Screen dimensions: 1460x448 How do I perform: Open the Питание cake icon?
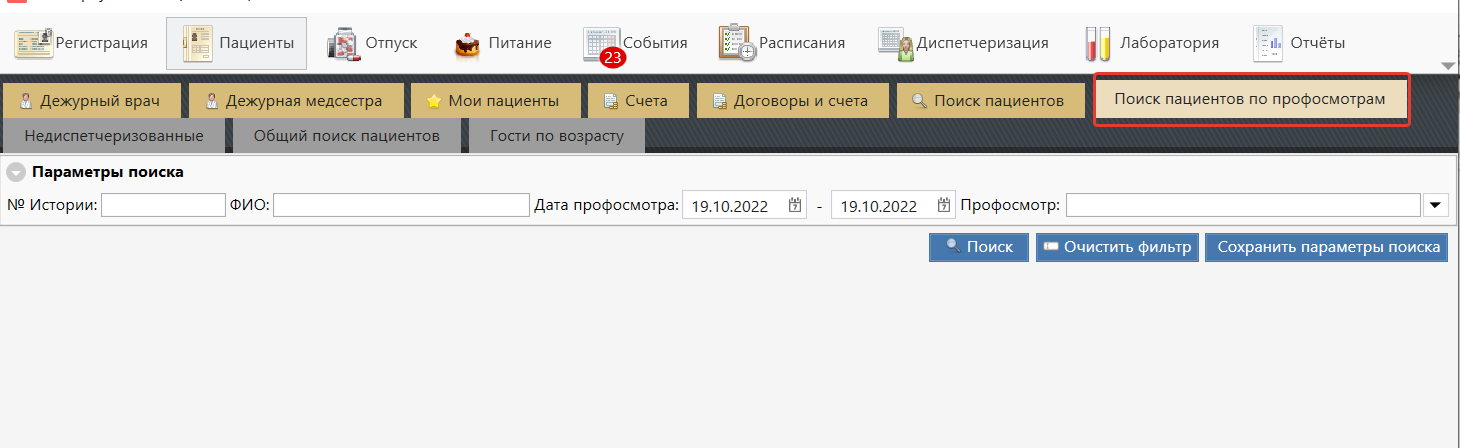(x=466, y=44)
